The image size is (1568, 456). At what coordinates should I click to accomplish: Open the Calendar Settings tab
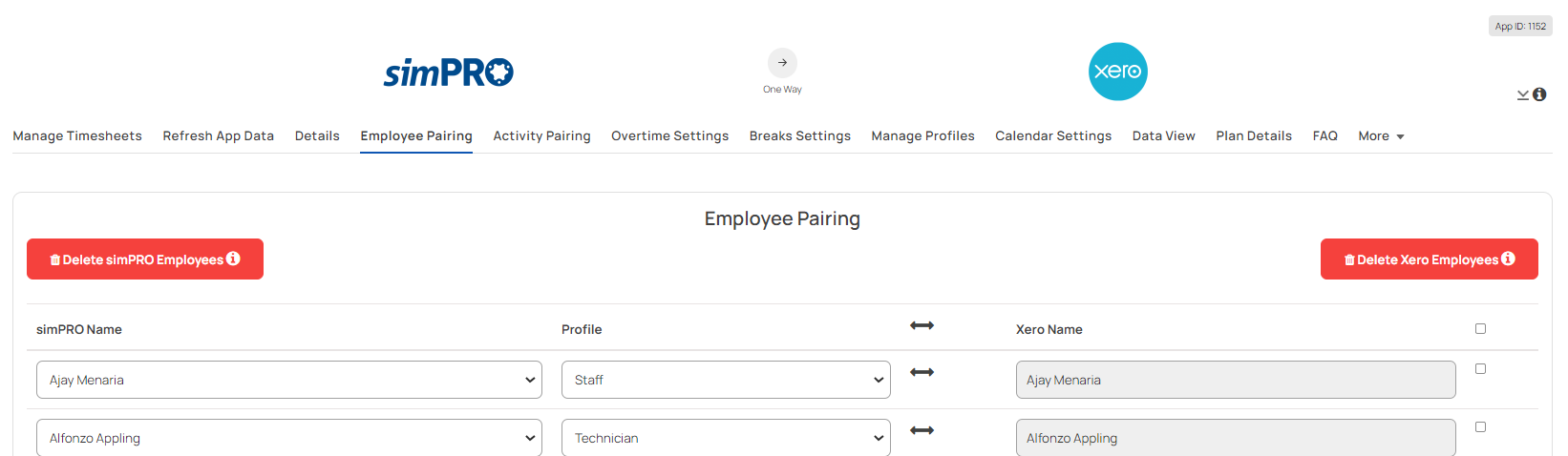pos(1053,136)
